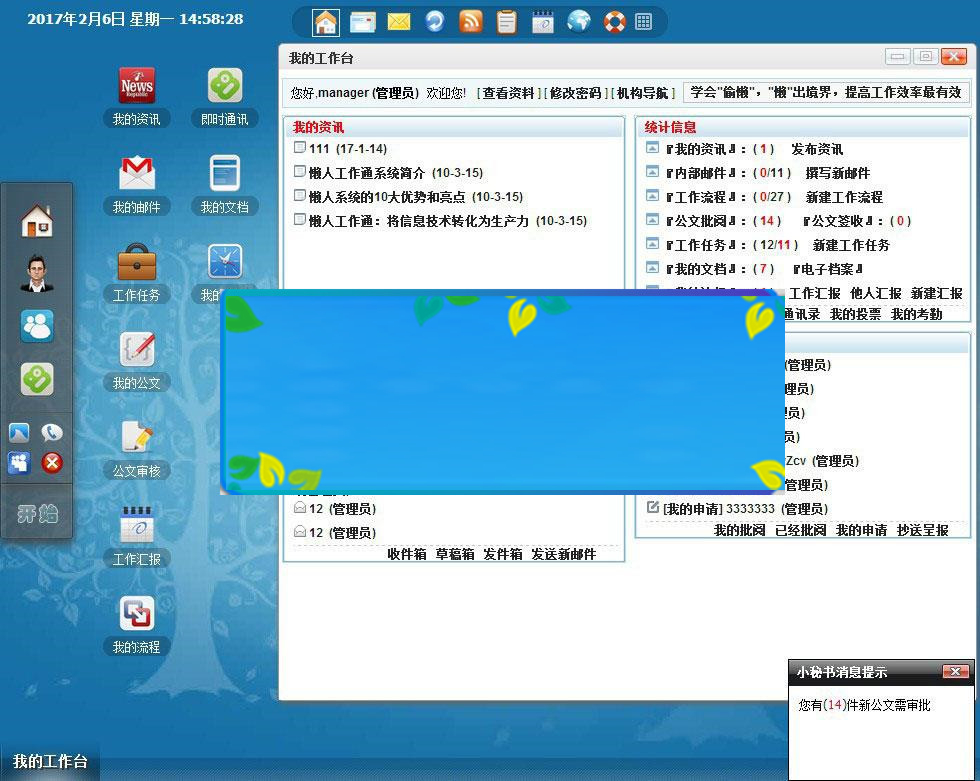The image size is (980, 781).
Task: Check the box next to news item 111
Action: 300,147
